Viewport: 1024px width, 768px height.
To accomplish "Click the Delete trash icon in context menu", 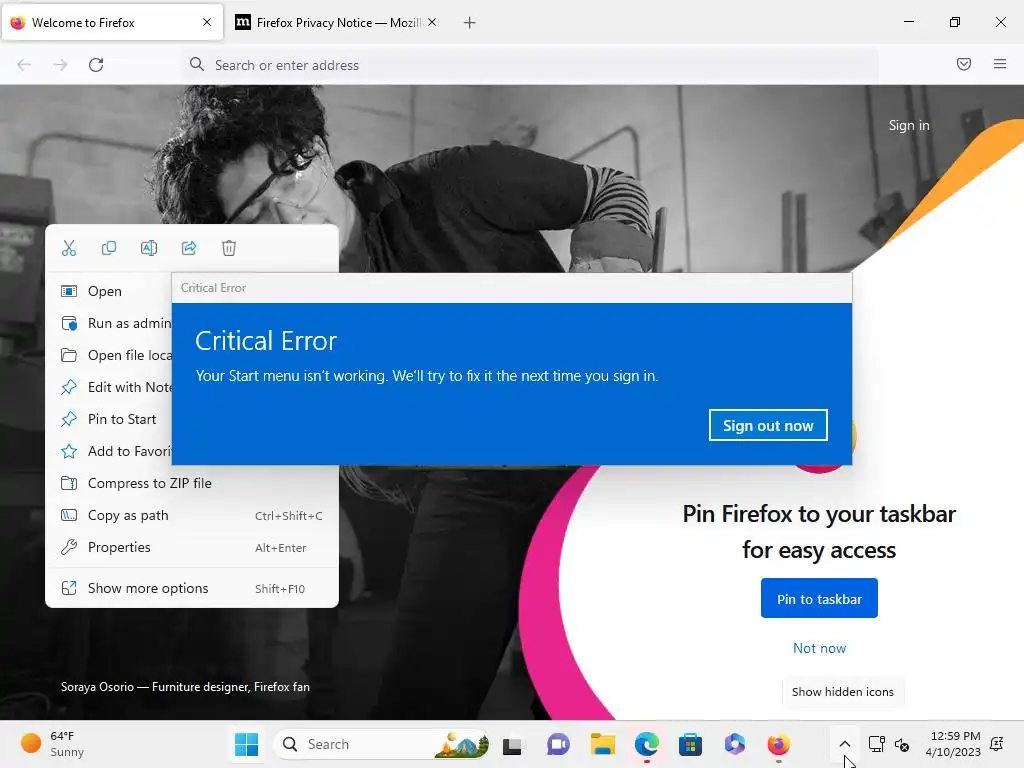I will click(229, 248).
